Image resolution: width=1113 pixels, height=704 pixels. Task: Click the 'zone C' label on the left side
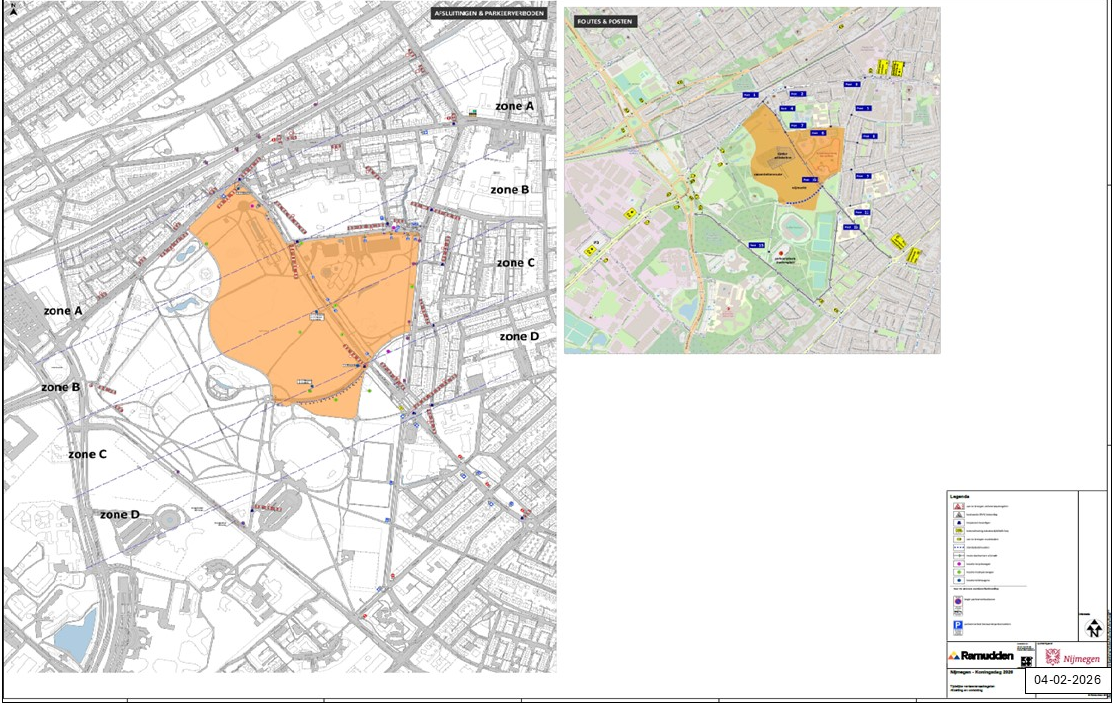(x=87, y=454)
